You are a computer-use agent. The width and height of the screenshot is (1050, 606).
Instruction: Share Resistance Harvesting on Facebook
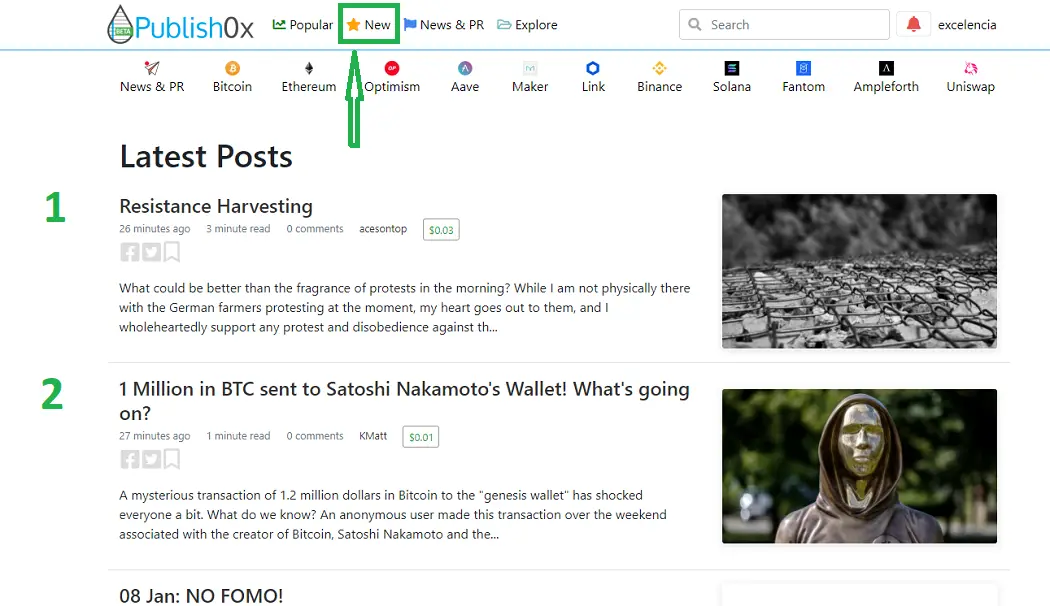pos(130,252)
